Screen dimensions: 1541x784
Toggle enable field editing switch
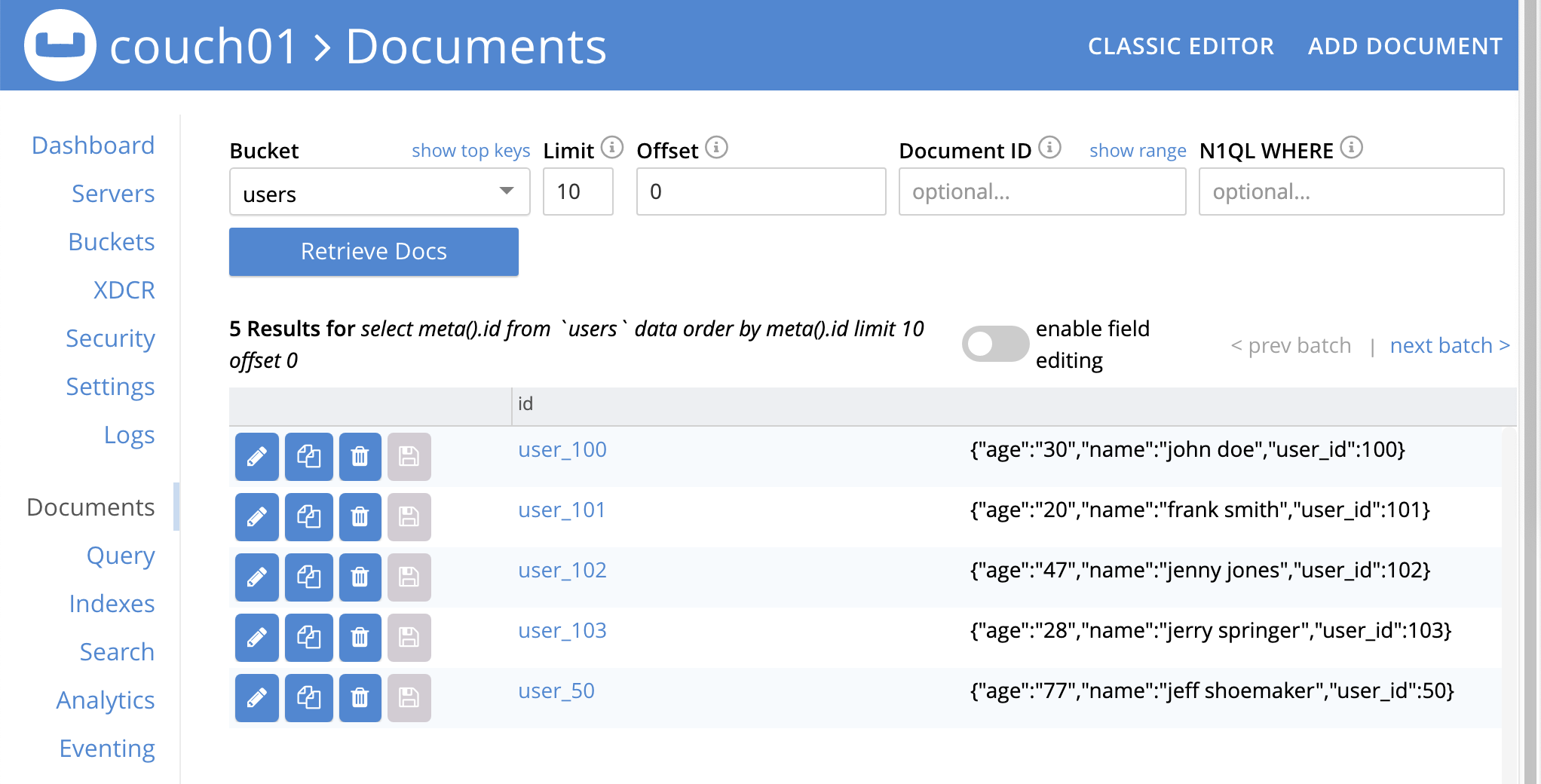(995, 344)
